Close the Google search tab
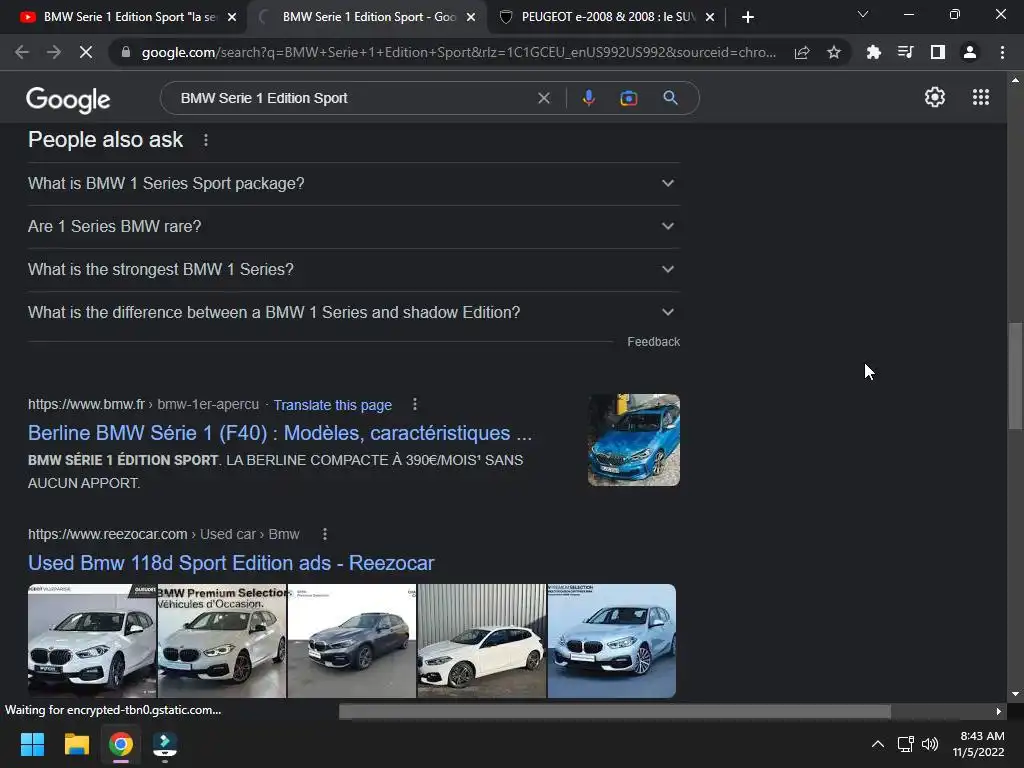 (471, 17)
